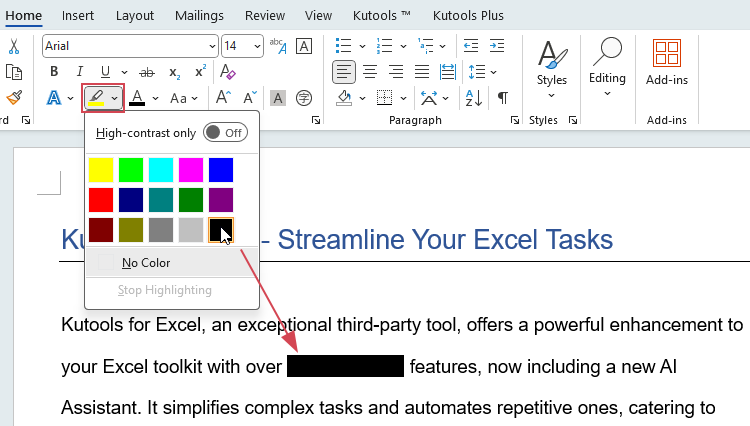Click Enclose Characters icon
Viewport: 750px width, 426px height.
tap(304, 98)
